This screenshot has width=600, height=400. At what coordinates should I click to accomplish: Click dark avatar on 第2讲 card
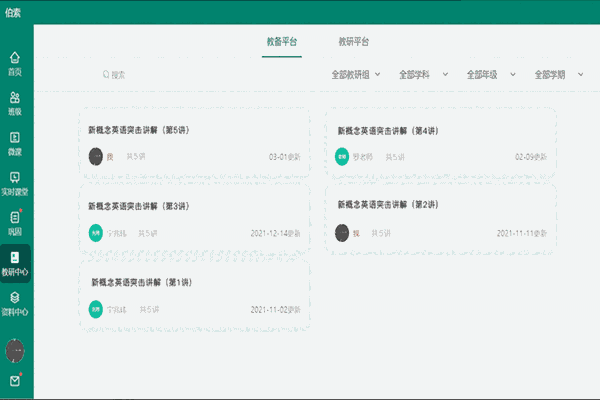(x=342, y=233)
